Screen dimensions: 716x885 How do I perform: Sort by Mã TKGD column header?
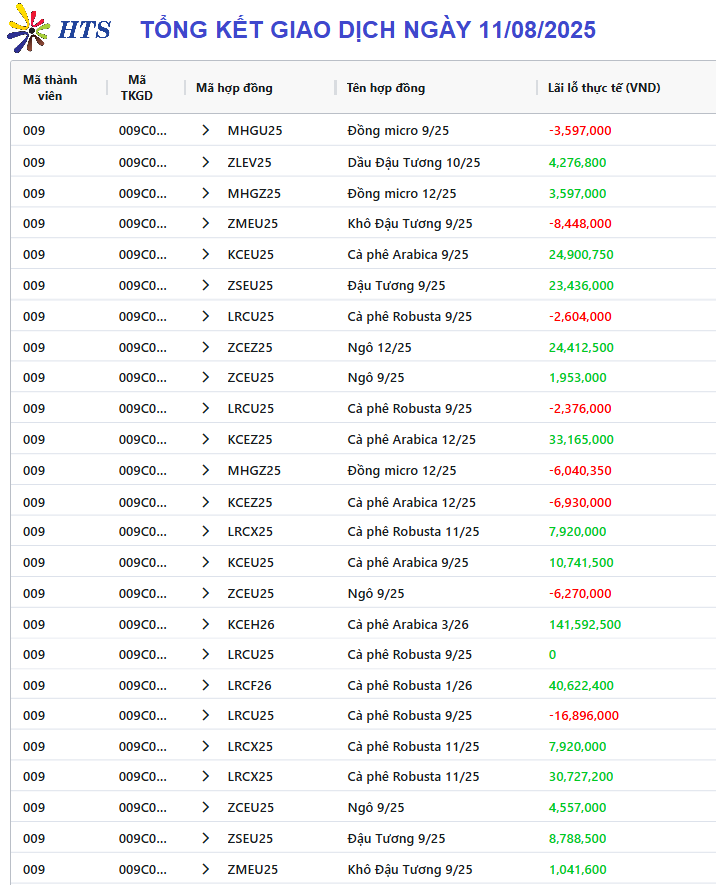click(137, 87)
